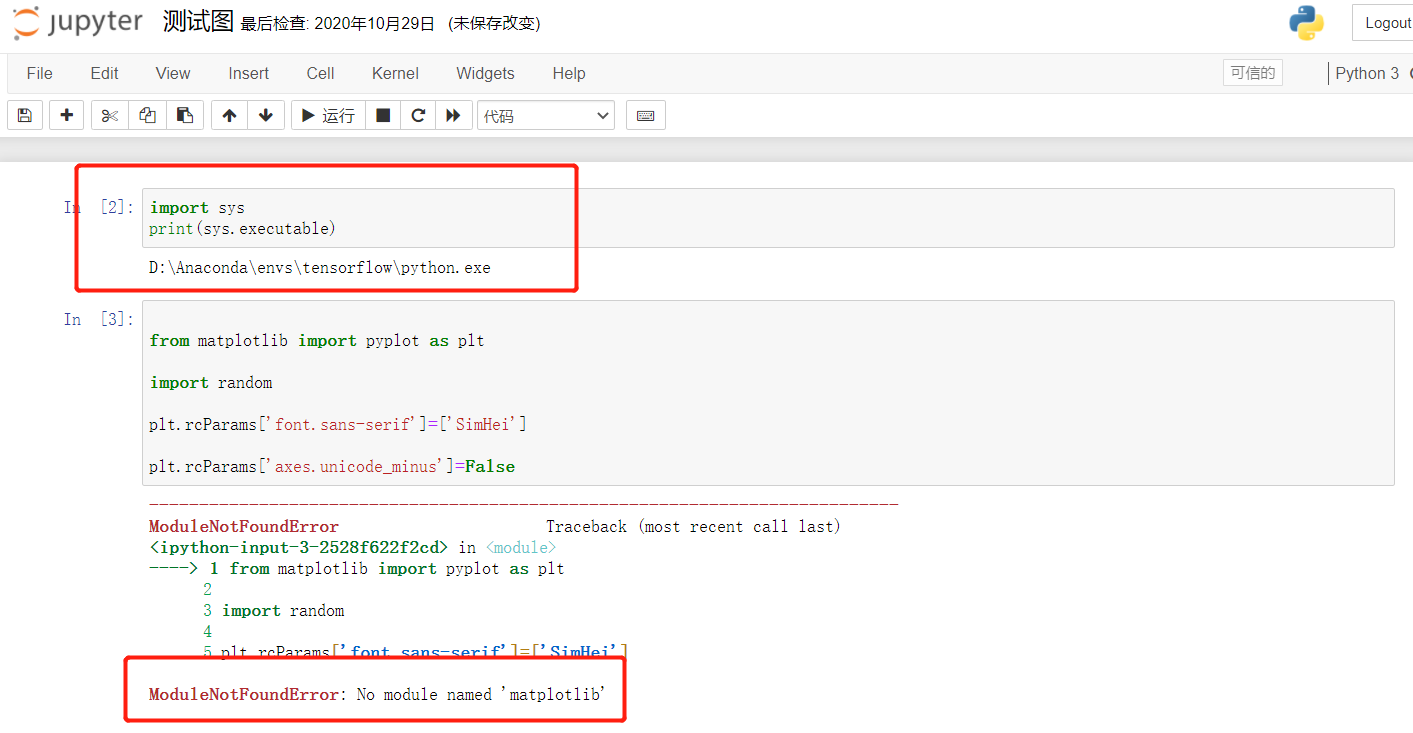Screen dimensions: 1413x733
Task: Click the ipython-input-3 traceback reference
Action: pos(298,547)
